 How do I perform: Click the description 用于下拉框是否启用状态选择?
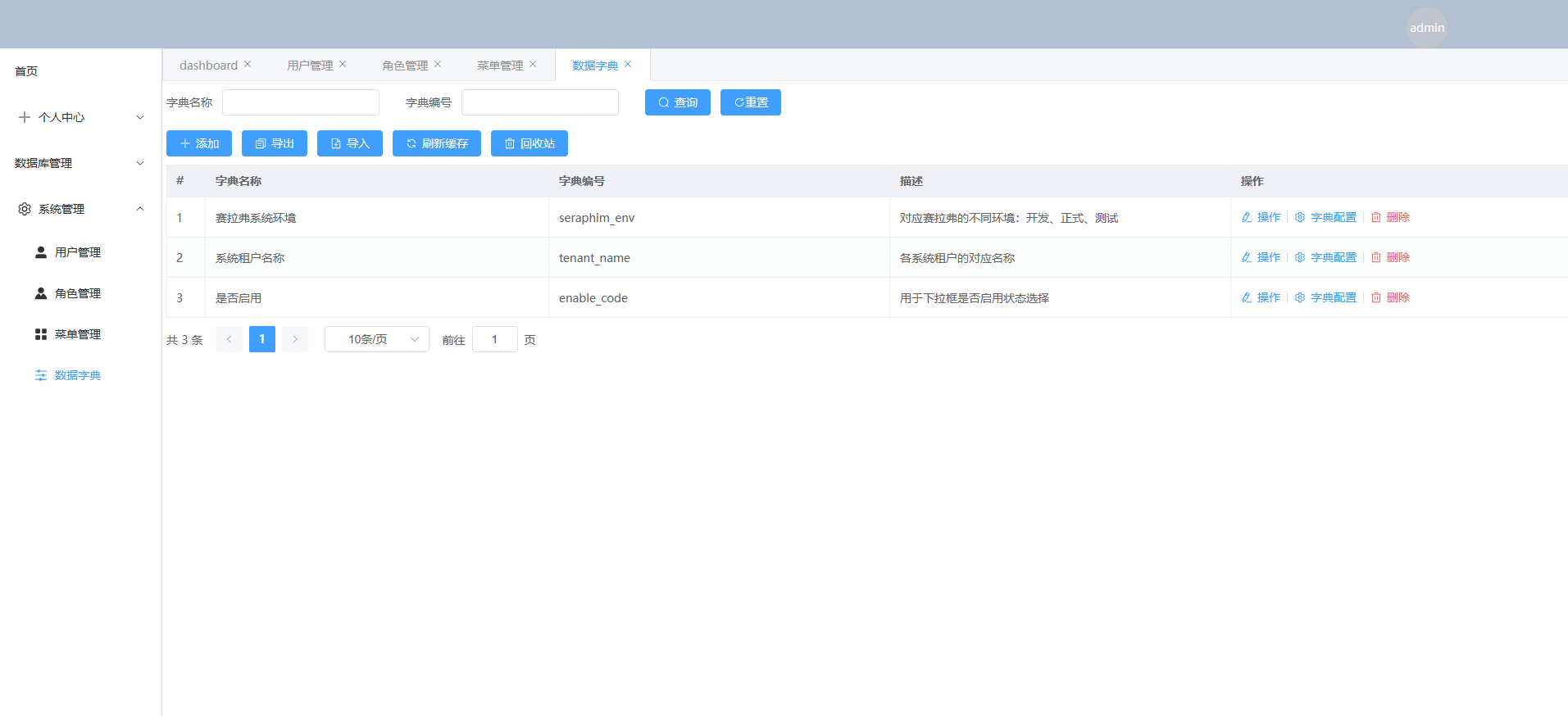[x=975, y=298]
